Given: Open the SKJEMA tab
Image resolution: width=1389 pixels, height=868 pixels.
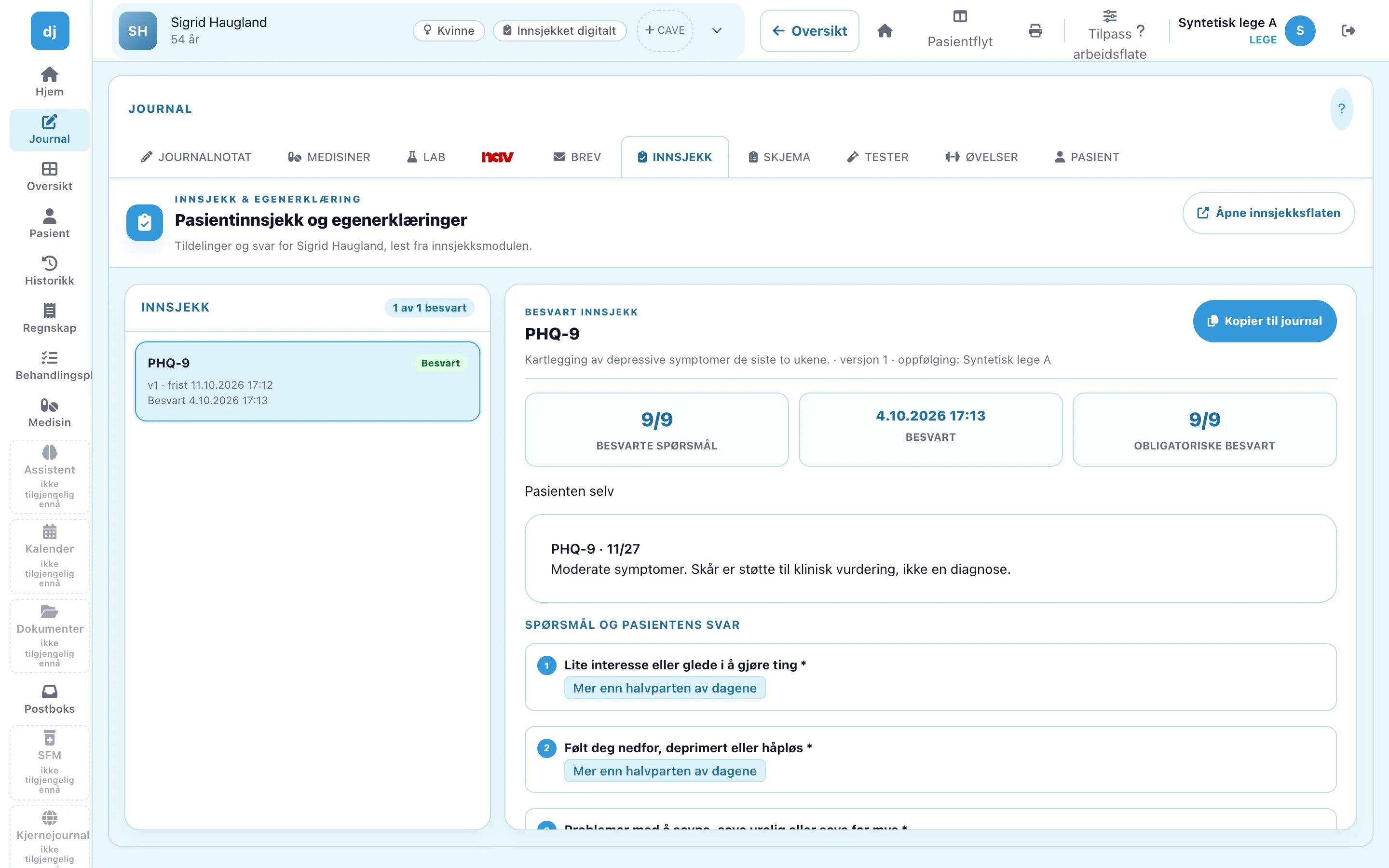Looking at the screenshot, I should click(779, 157).
